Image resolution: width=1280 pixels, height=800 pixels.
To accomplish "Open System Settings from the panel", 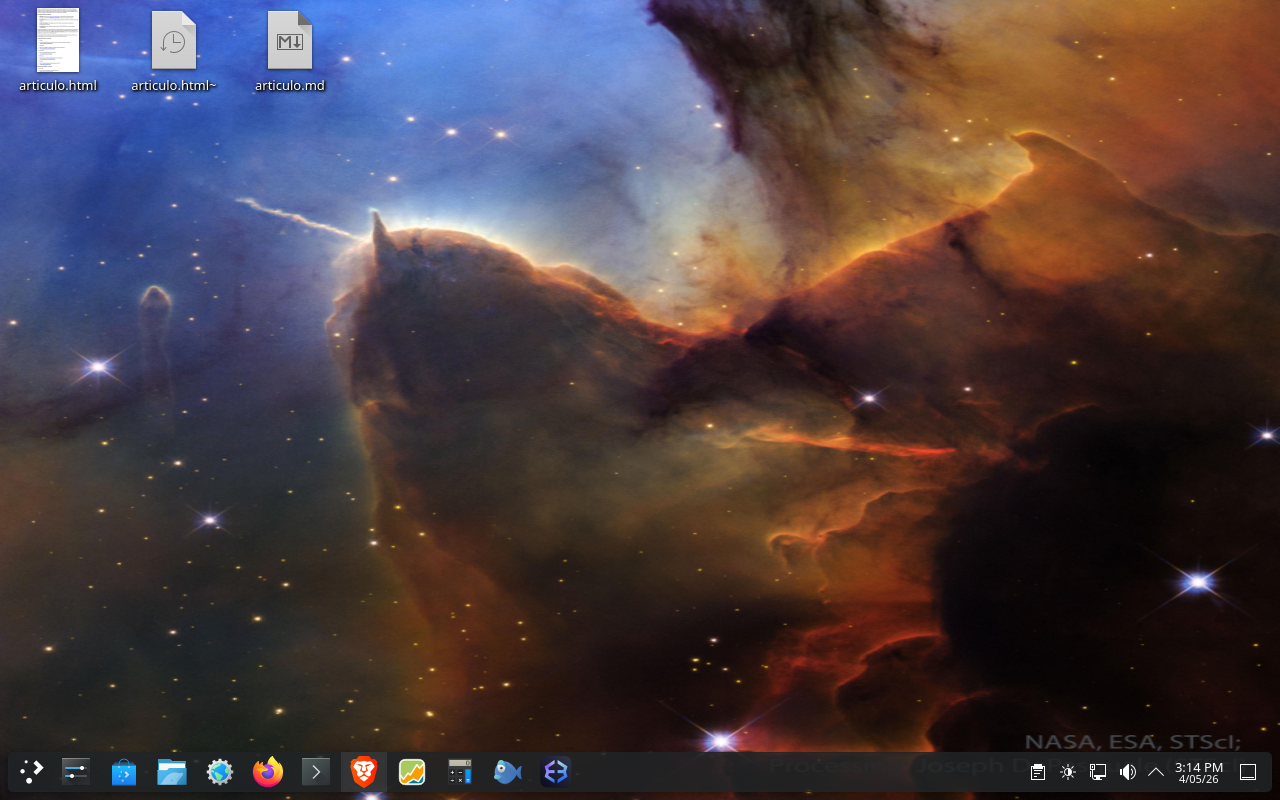I will pyautogui.click(x=76, y=772).
